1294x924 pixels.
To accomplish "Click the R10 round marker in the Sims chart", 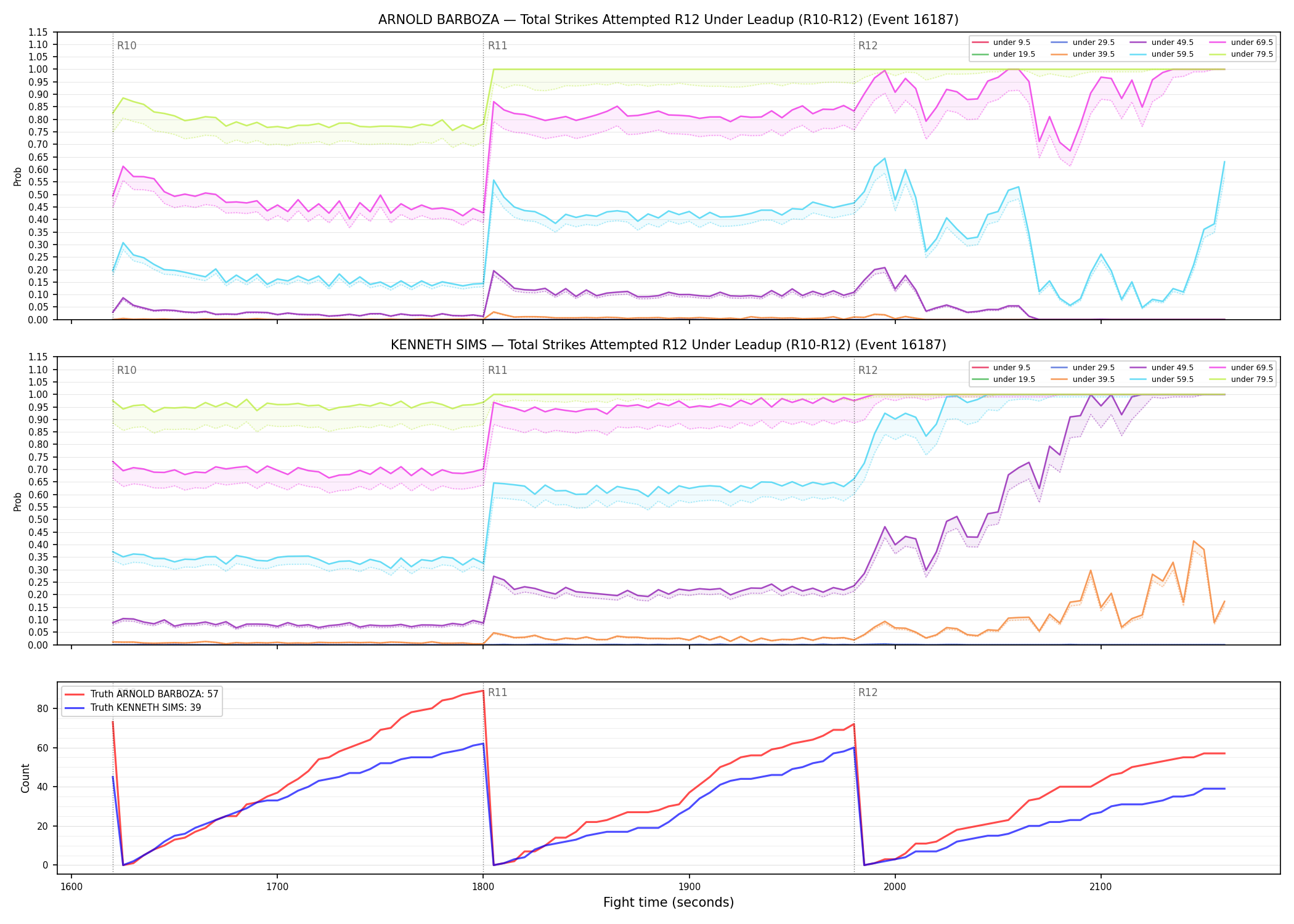I will [126, 371].
